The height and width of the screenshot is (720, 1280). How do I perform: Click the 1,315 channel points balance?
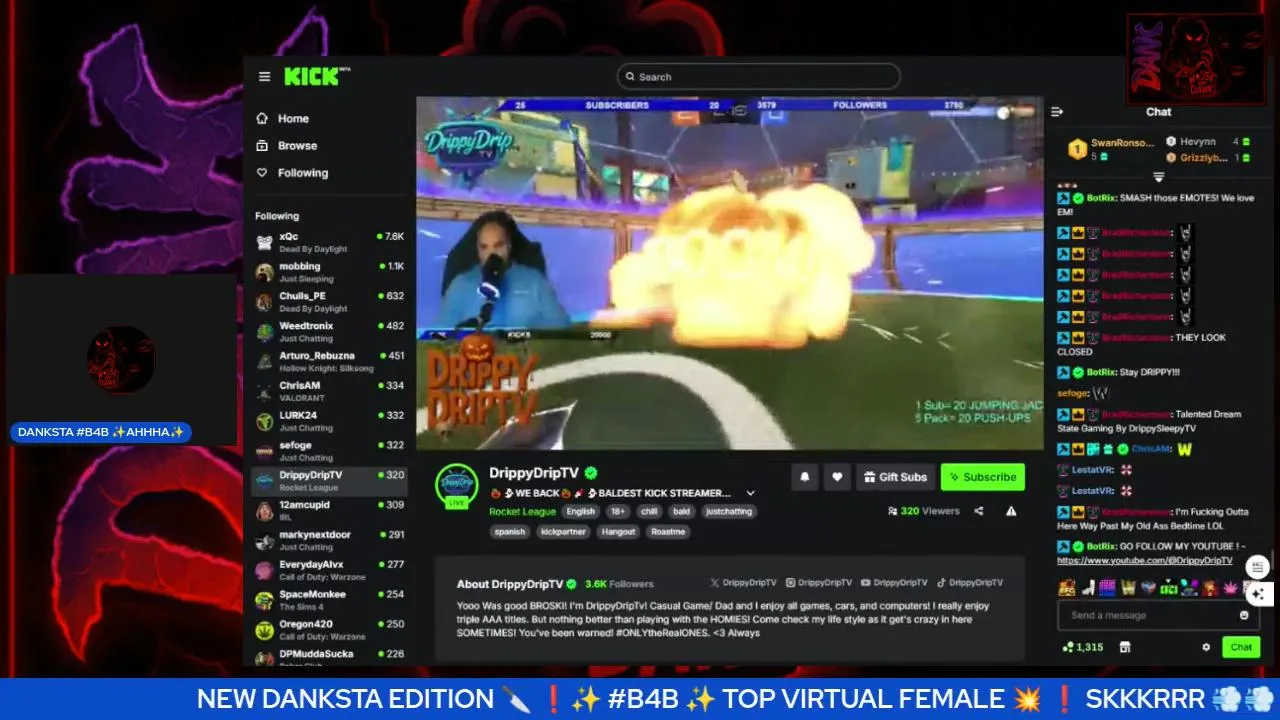[x=1083, y=647]
